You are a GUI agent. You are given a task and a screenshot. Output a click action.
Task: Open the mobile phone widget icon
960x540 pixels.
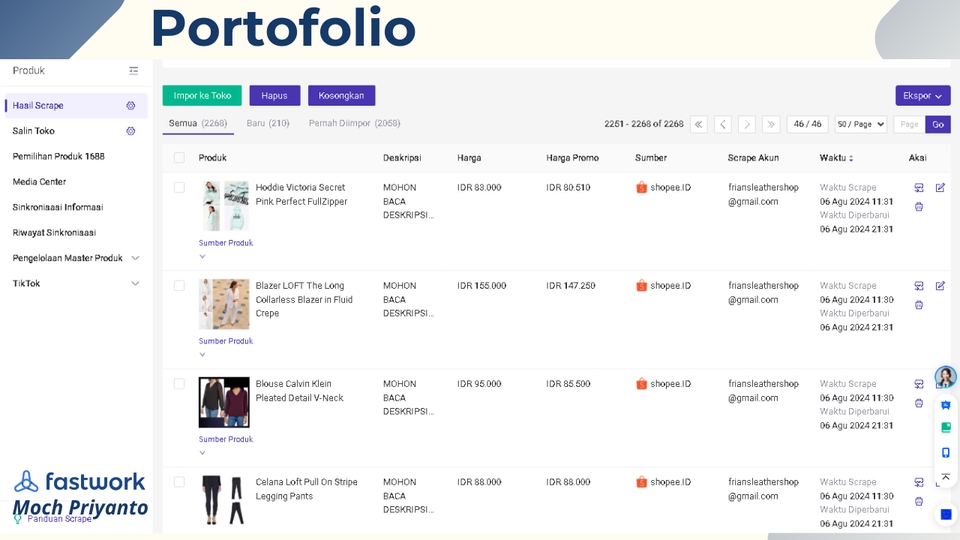[946, 452]
